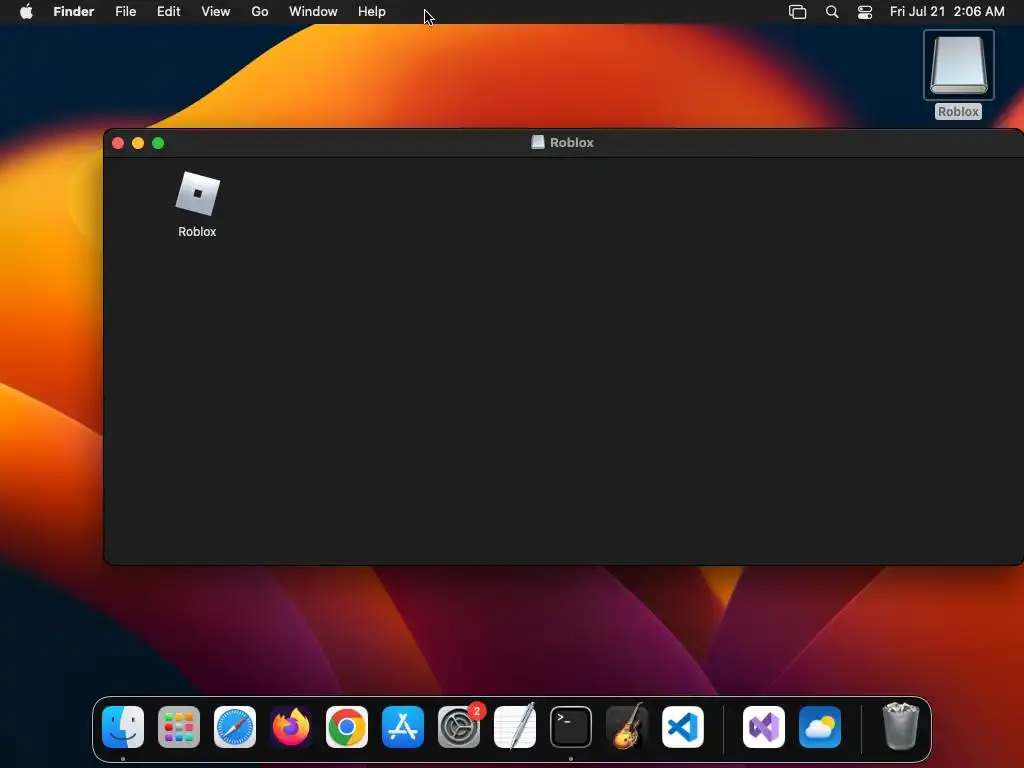This screenshot has height=768, width=1024.
Task: Open Control Center from the menu bar
Action: (865, 12)
